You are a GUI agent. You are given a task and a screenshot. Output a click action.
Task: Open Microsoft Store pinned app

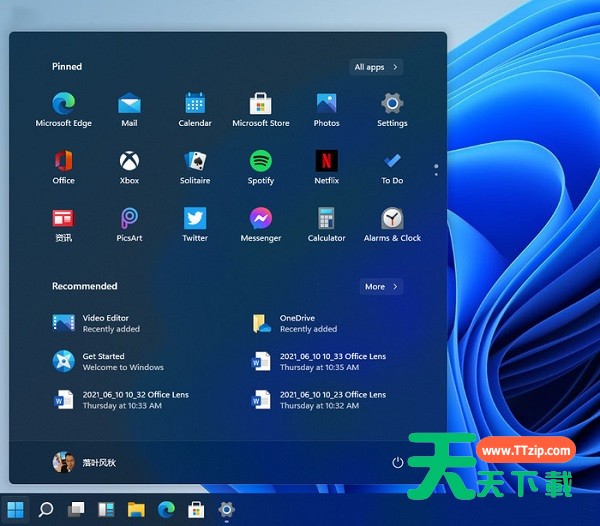tap(261, 104)
